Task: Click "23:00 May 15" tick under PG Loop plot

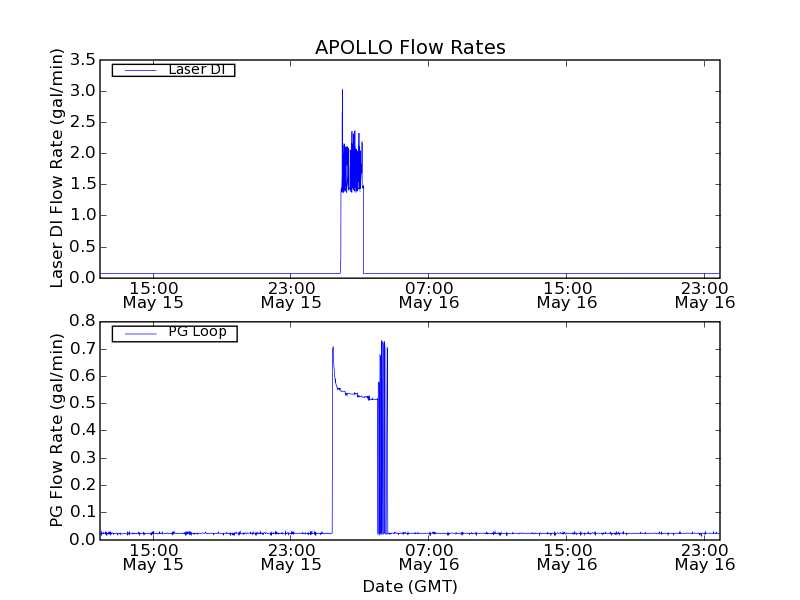Action: tap(291, 558)
